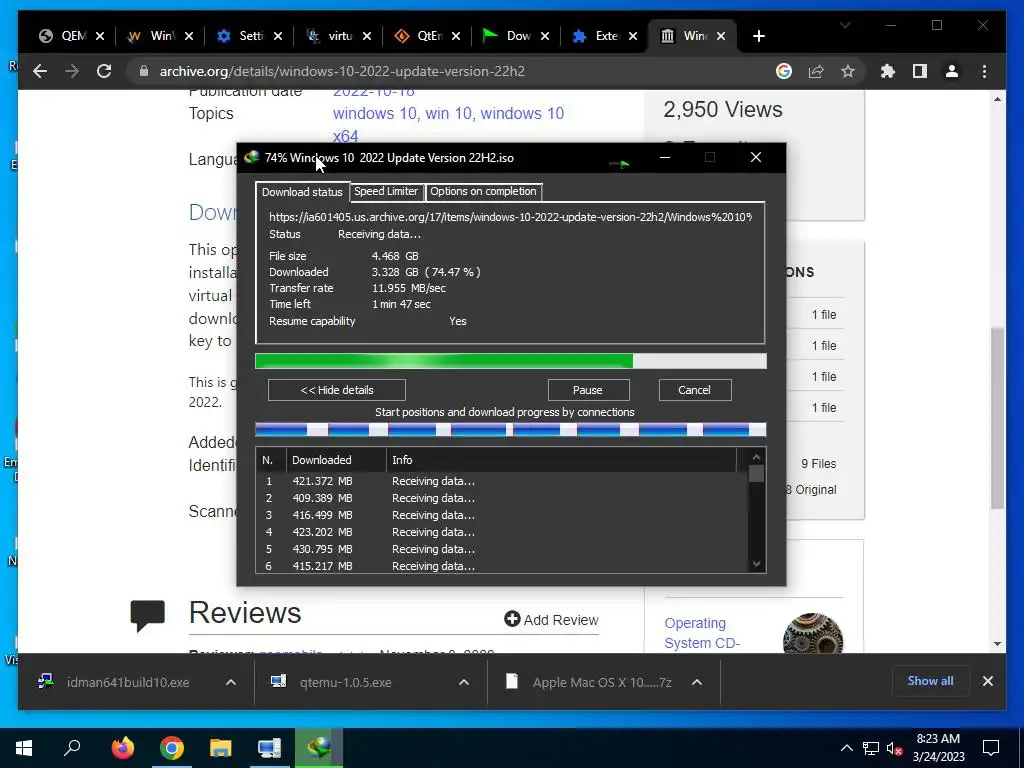
Task: Reload the archive.org page
Action: [104, 71]
